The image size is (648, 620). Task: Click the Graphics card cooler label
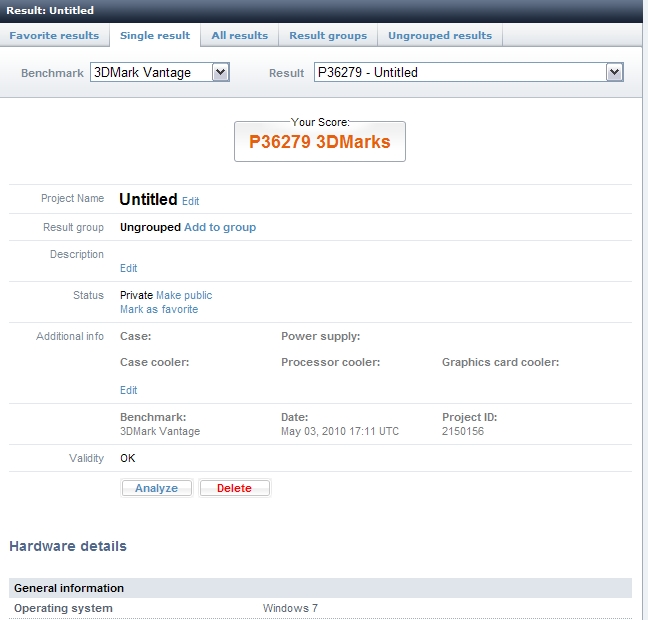point(500,362)
